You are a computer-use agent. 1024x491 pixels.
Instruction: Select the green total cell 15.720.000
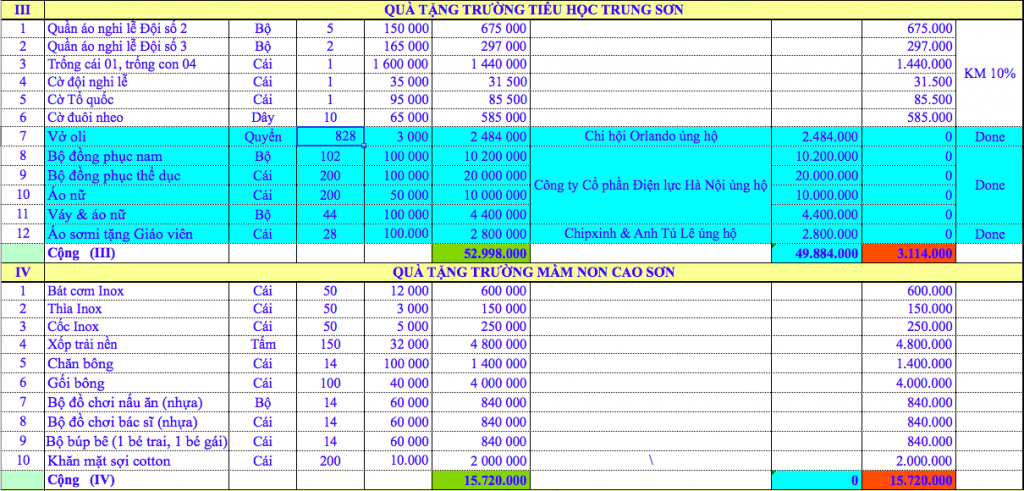click(481, 480)
